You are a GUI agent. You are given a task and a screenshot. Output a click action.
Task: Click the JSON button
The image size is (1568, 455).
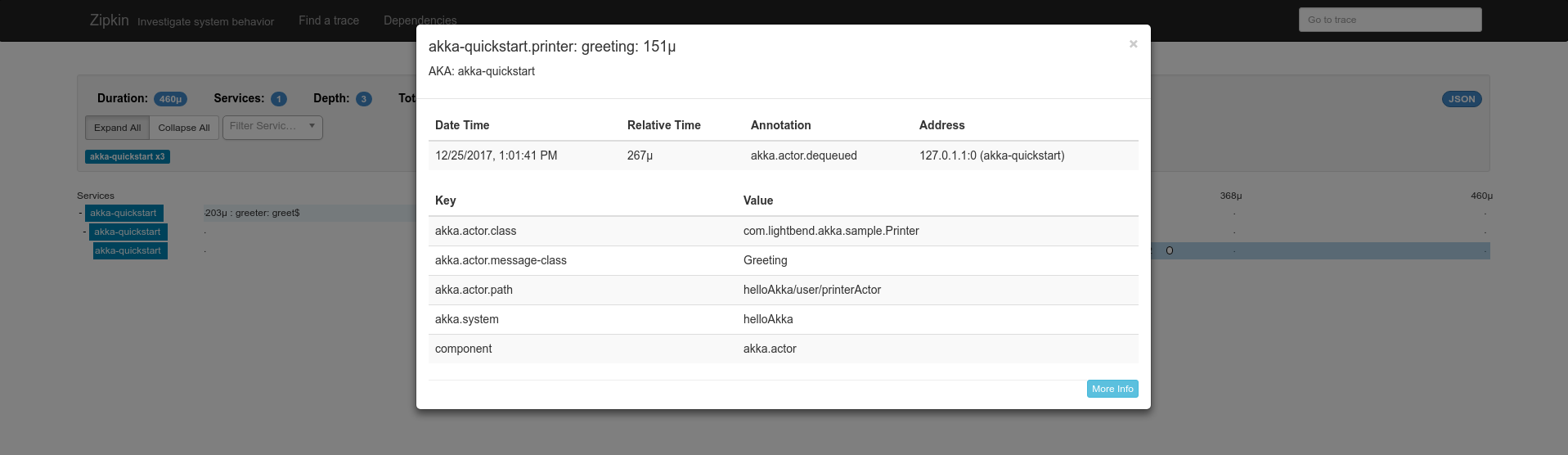(1461, 99)
